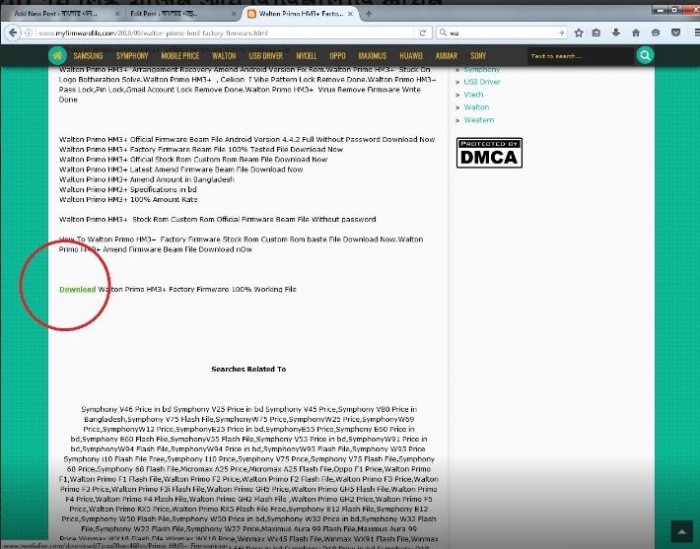This screenshot has width=700, height=549.
Task: Go to browser home icon
Action: (636, 33)
